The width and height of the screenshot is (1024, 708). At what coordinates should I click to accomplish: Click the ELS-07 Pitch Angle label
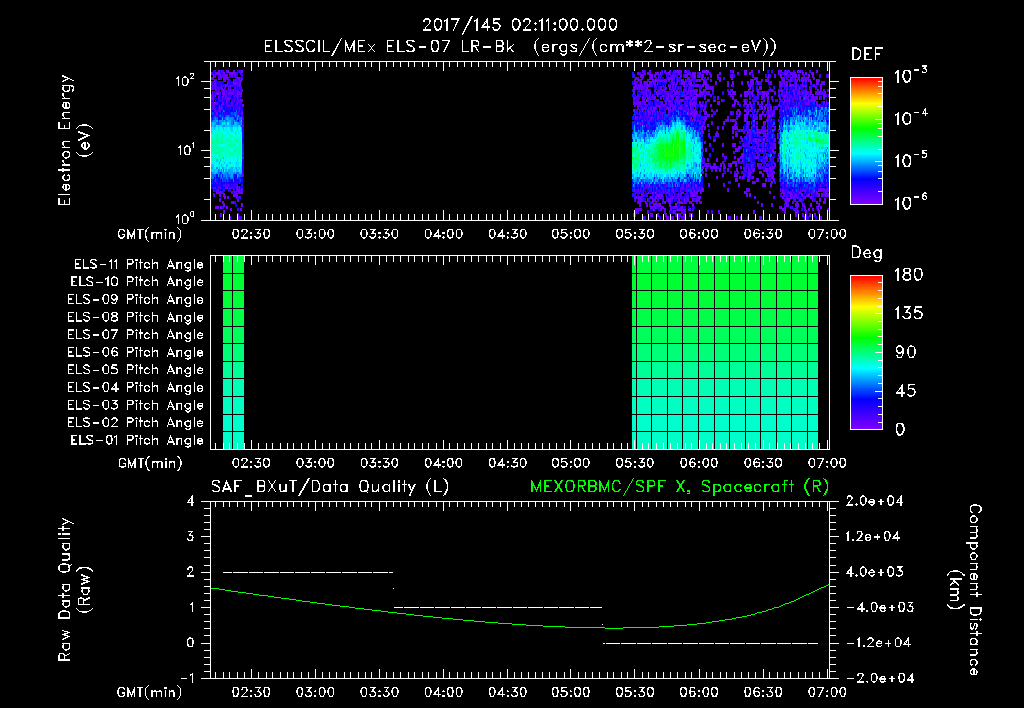click(135, 334)
